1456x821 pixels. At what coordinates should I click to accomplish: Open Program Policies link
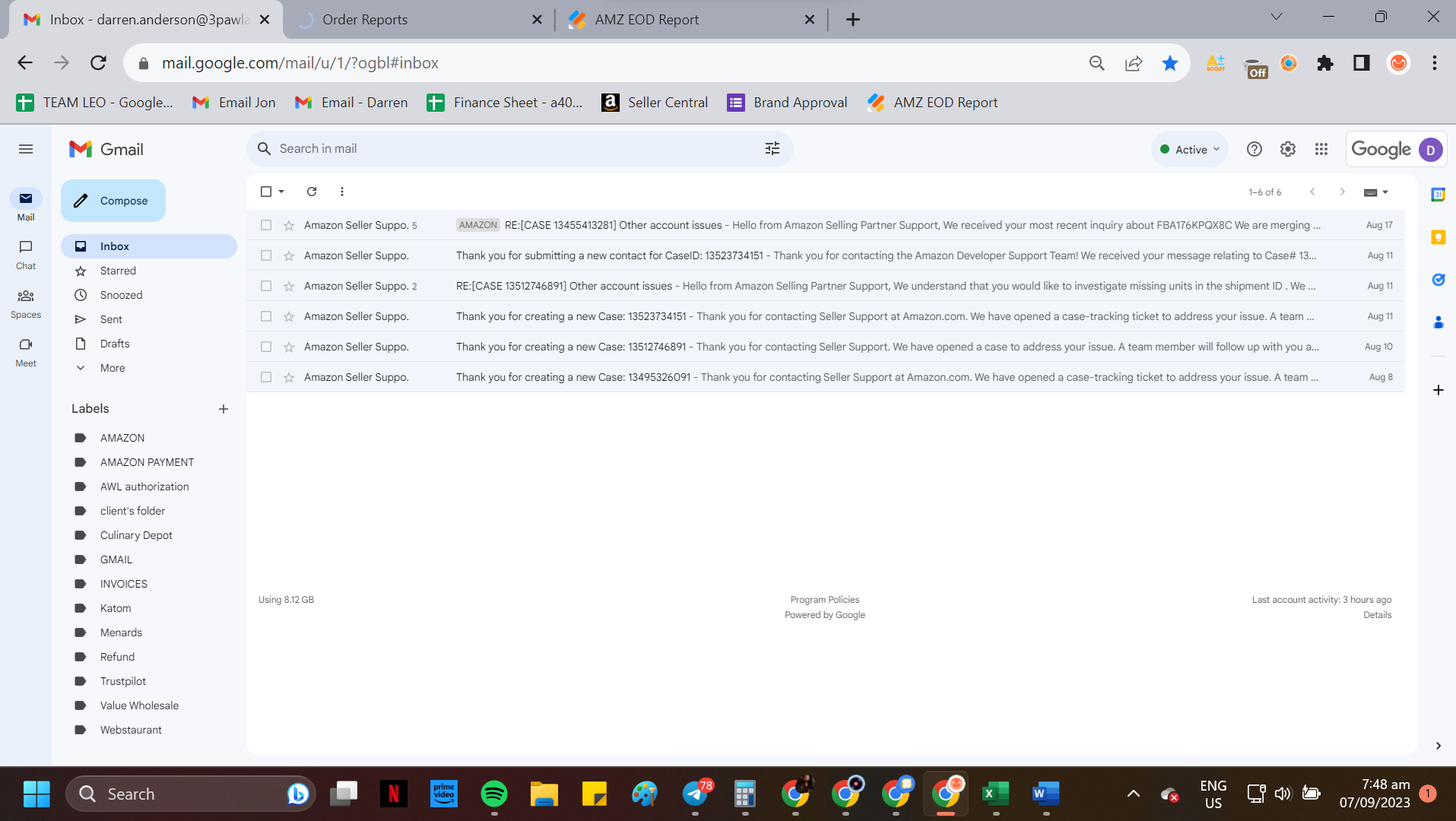[825, 600]
